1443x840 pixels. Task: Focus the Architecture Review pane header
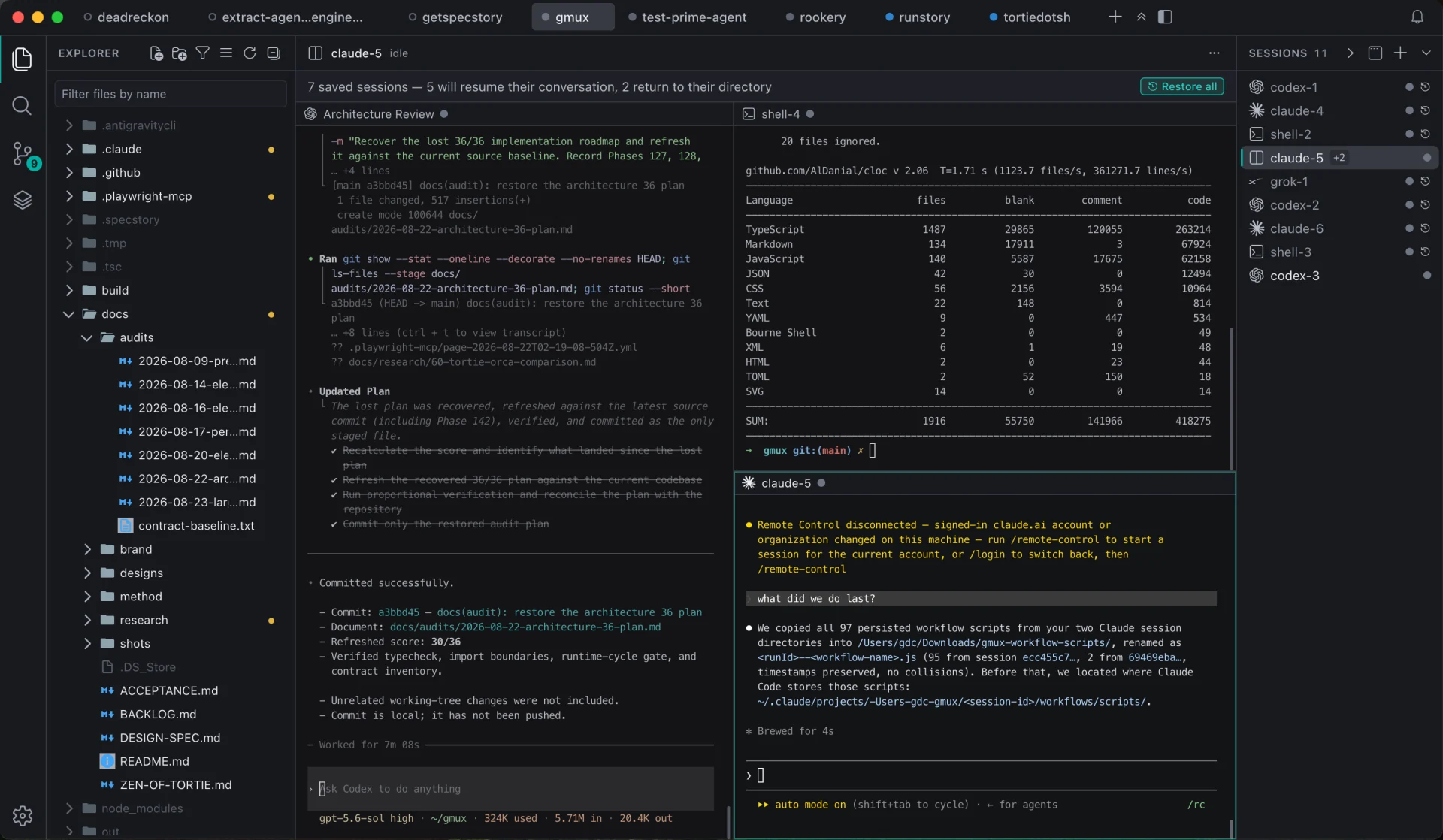pos(514,114)
